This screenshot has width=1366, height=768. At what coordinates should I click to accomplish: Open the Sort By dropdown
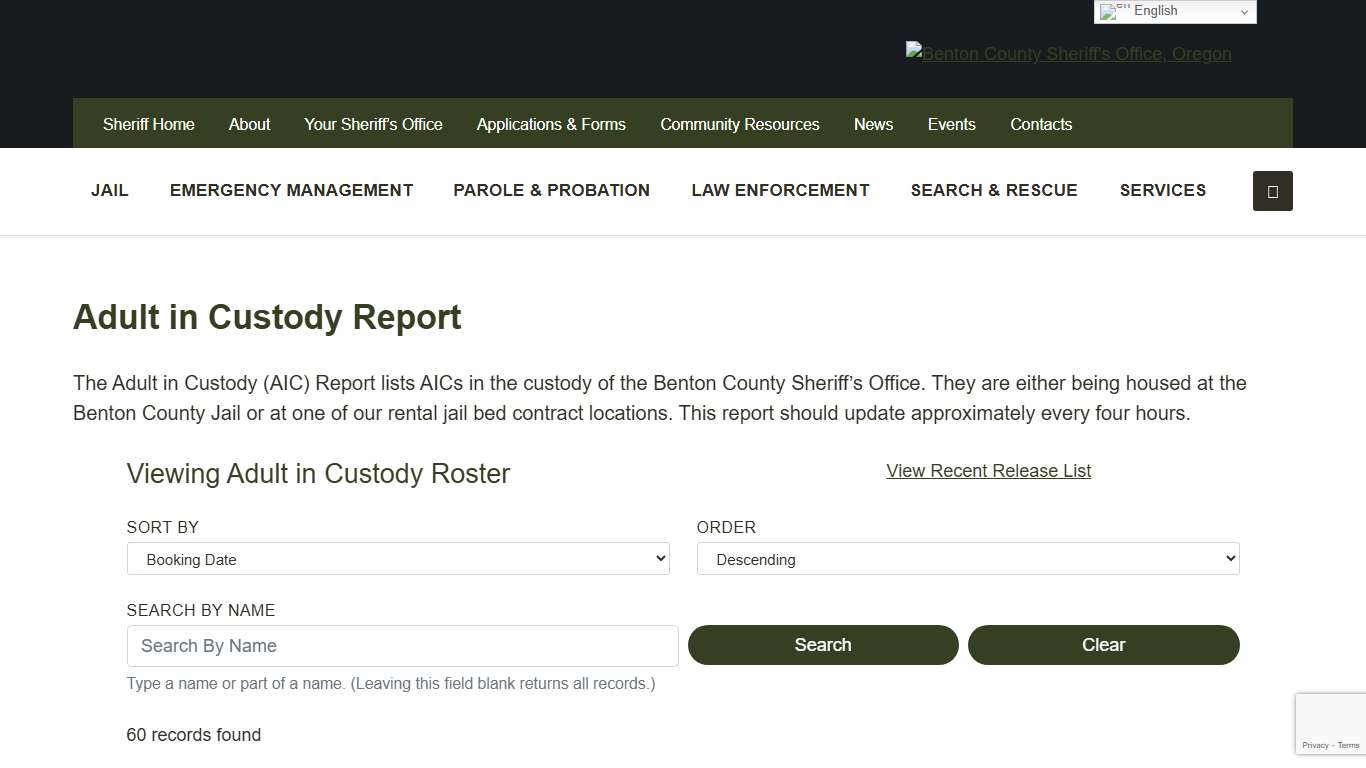click(x=398, y=558)
